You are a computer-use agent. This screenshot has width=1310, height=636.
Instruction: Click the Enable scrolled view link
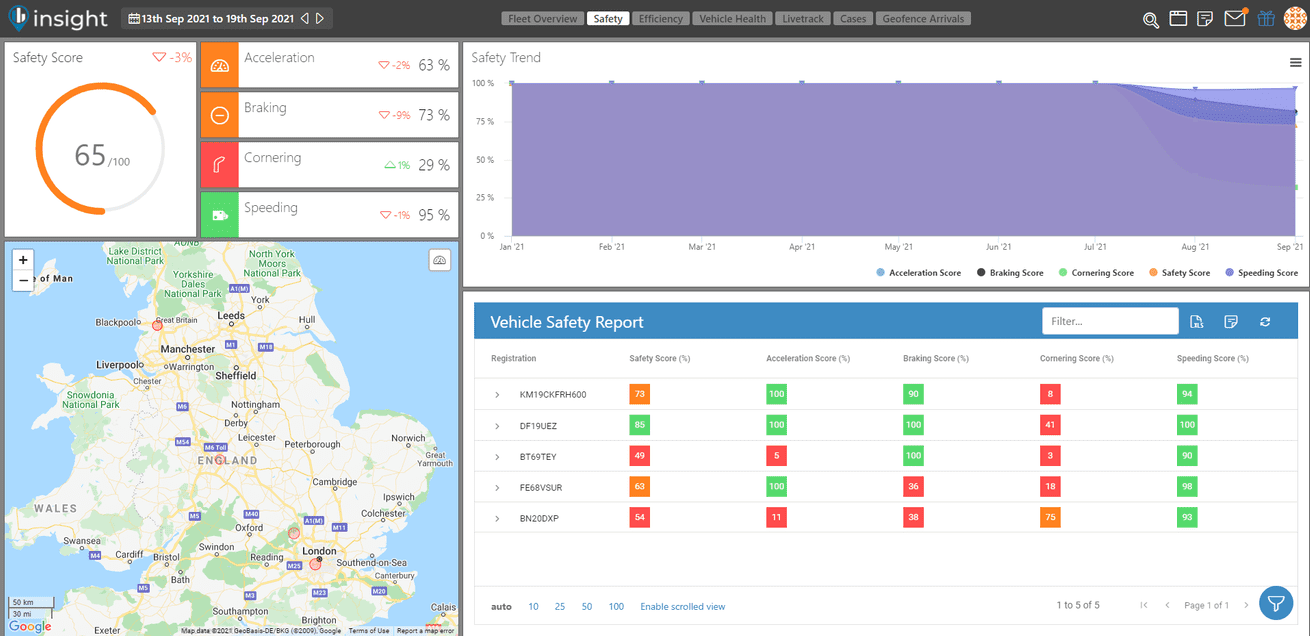click(682, 606)
